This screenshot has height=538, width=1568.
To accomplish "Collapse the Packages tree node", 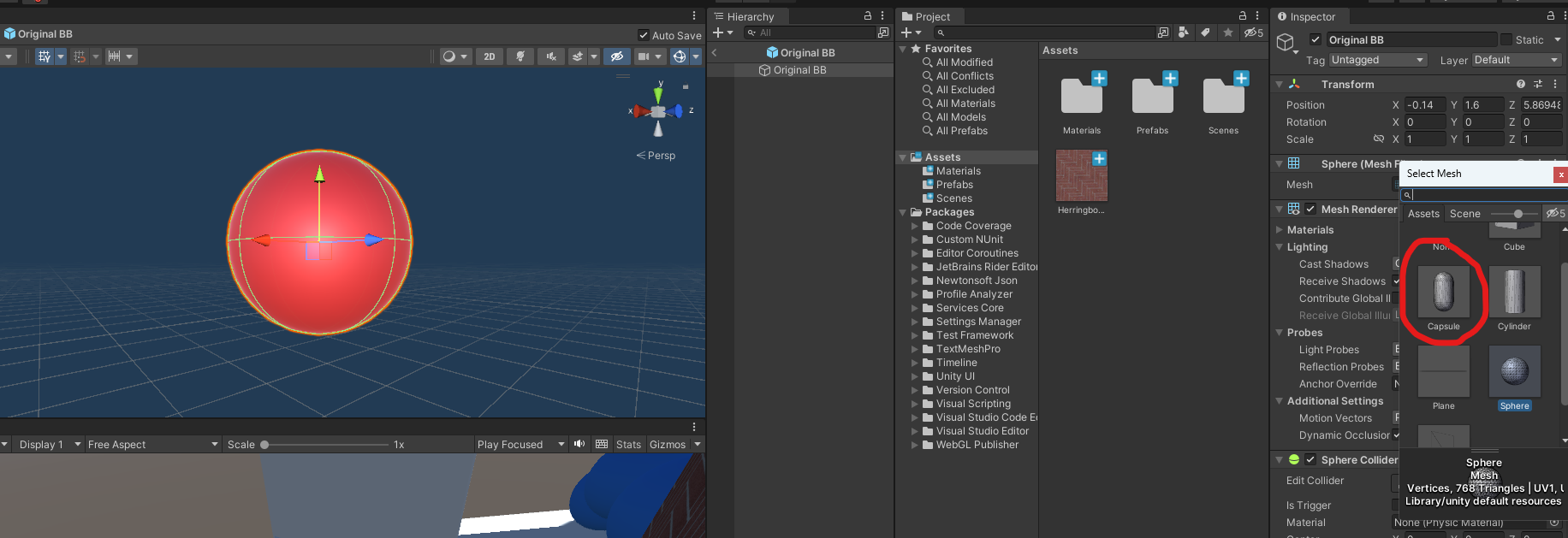I will (x=903, y=212).
